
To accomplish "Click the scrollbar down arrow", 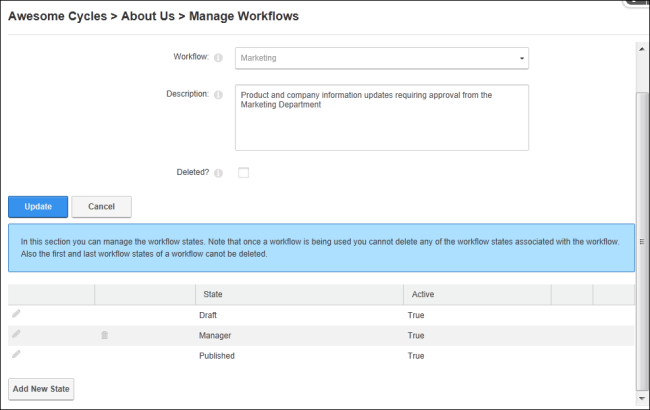I will click(x=642, y=398).
